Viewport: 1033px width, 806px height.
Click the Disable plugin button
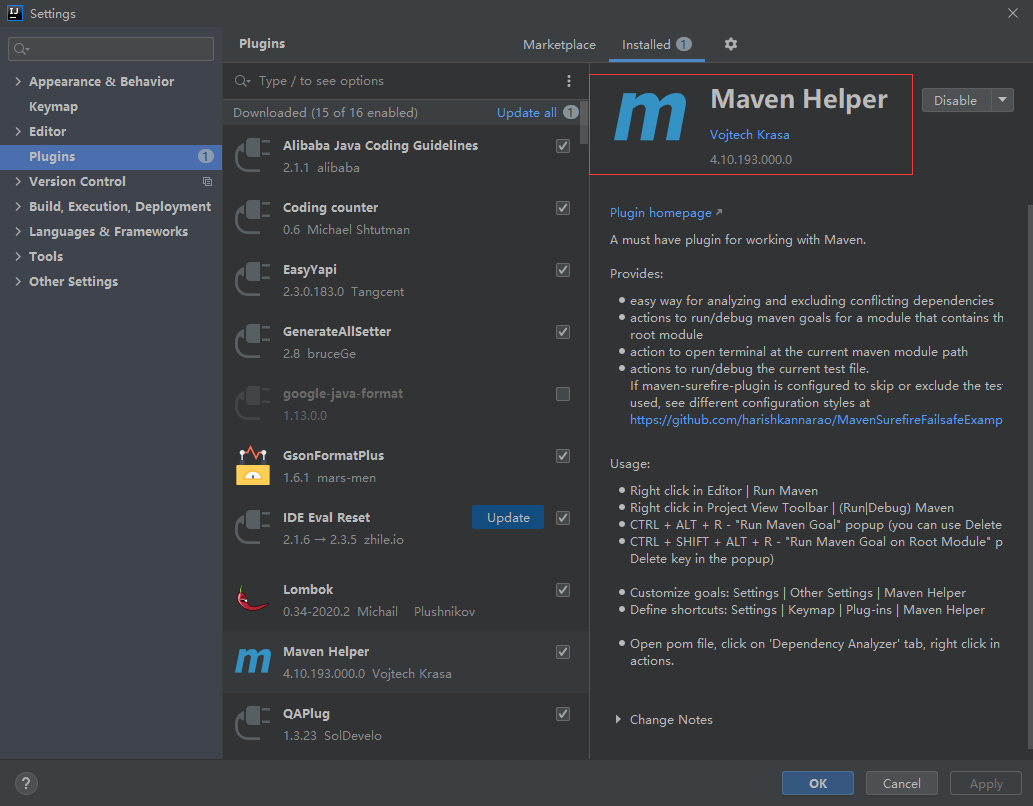tap(956, 100)
